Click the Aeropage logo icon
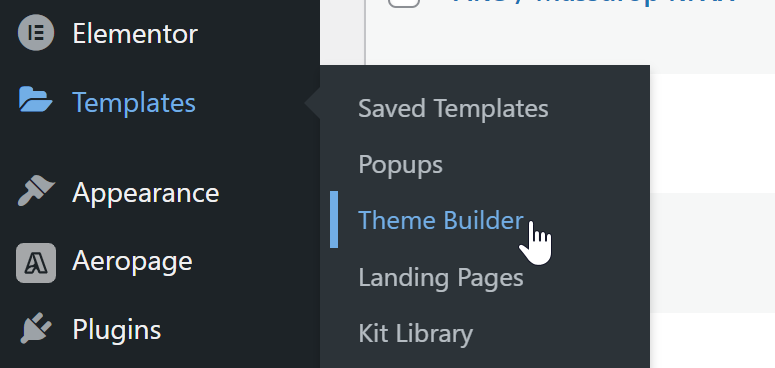Viewport: 775px width, 368px height. click(36, 263)
